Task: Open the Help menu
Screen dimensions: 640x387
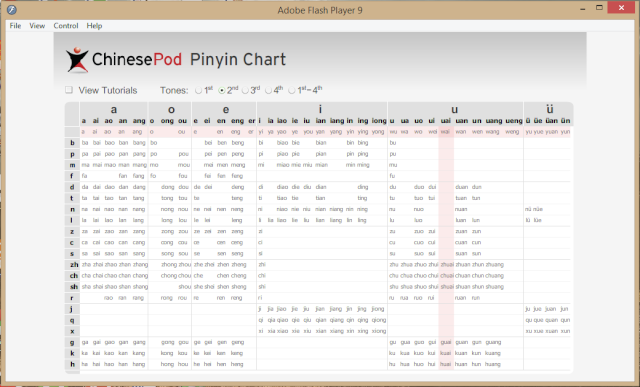Action: tap(94, 26)
